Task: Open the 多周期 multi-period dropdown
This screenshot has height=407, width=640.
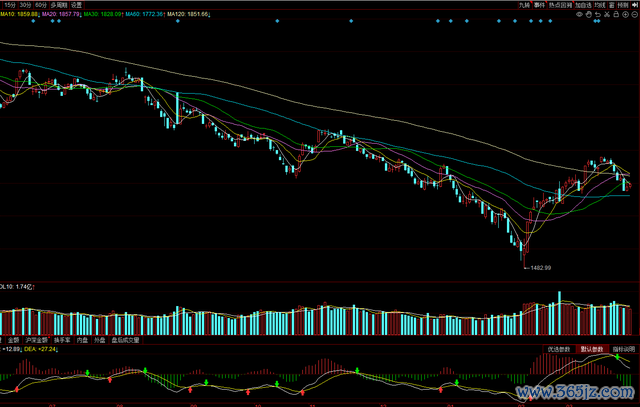Action: point(59,5)
